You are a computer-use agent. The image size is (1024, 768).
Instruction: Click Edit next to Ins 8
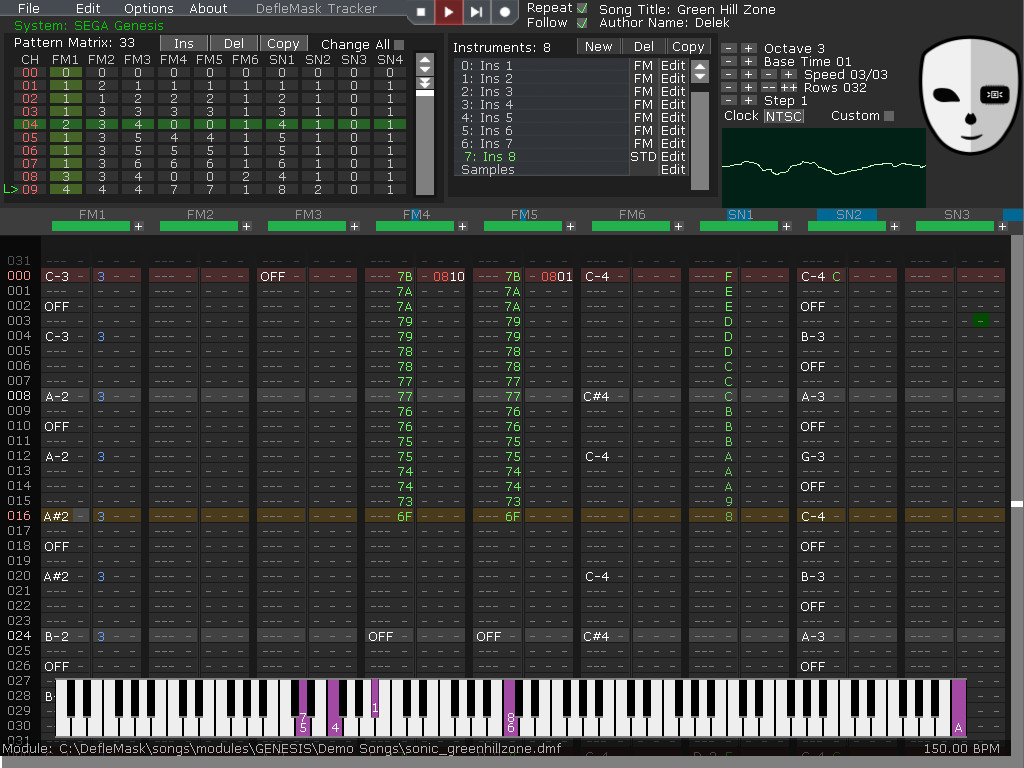tap(673, 156)
